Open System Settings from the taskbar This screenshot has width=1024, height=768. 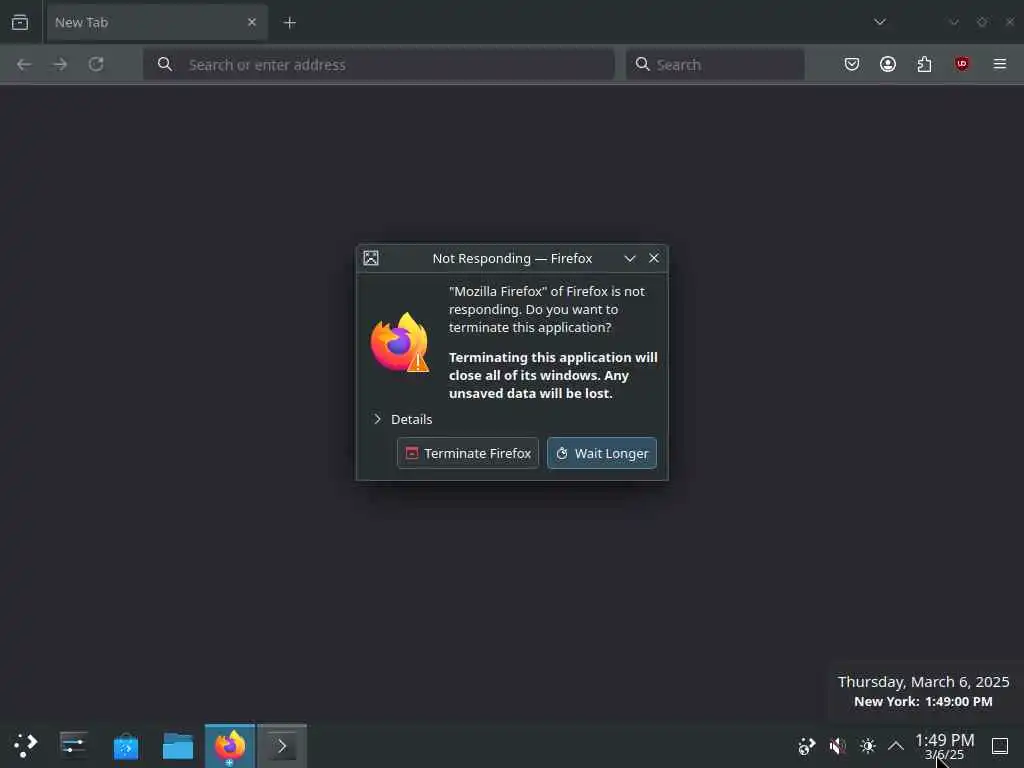[x=73, y=746]
